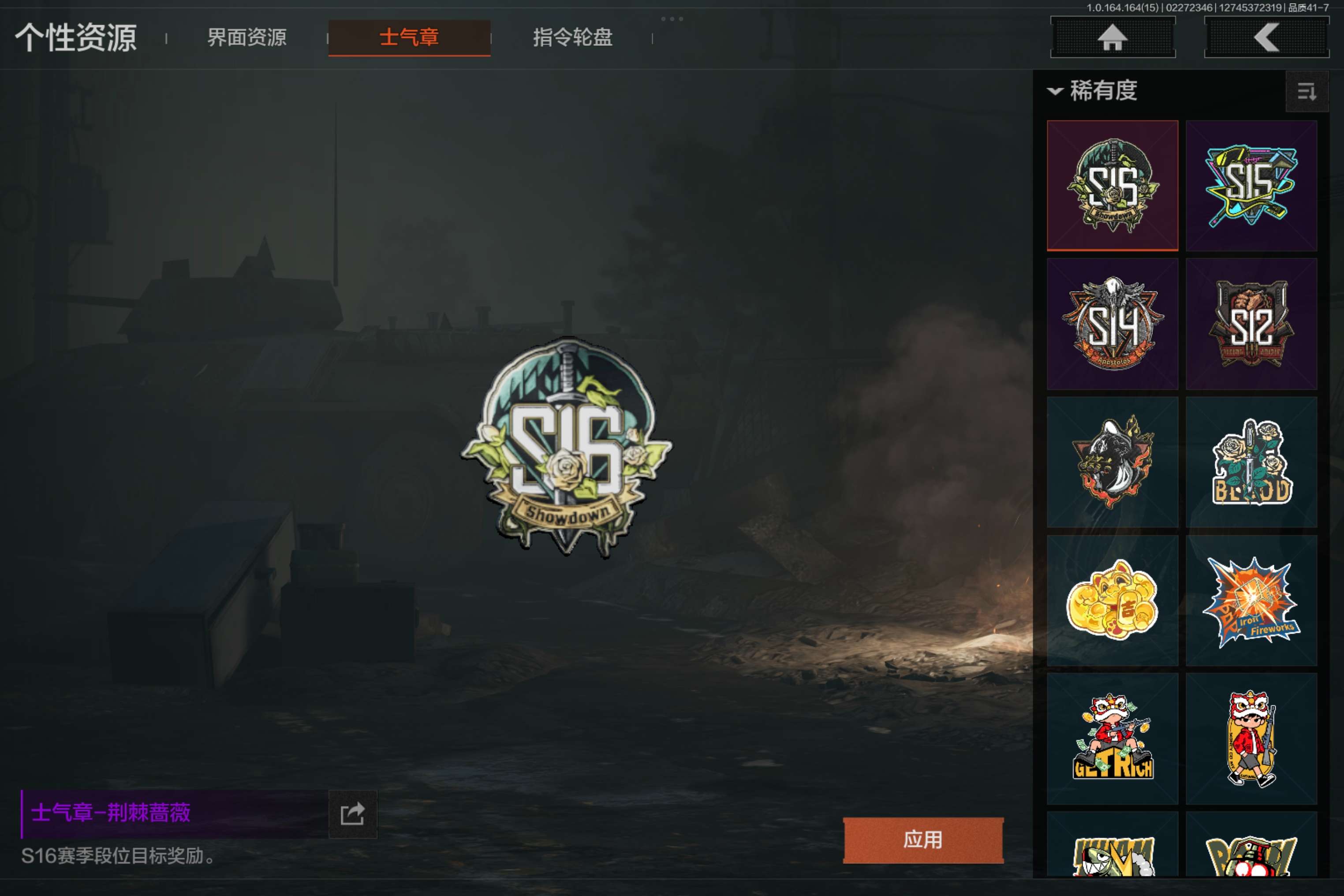Select the S15 neon badge
This screenshot has width=1344, height=896.
1251,186
